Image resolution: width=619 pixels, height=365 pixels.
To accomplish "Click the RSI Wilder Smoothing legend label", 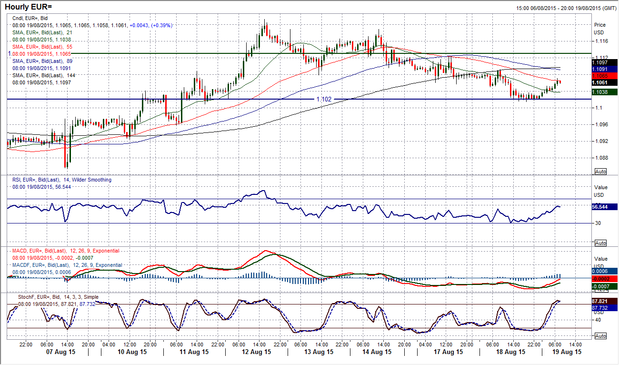I will [x=62, y=180].
